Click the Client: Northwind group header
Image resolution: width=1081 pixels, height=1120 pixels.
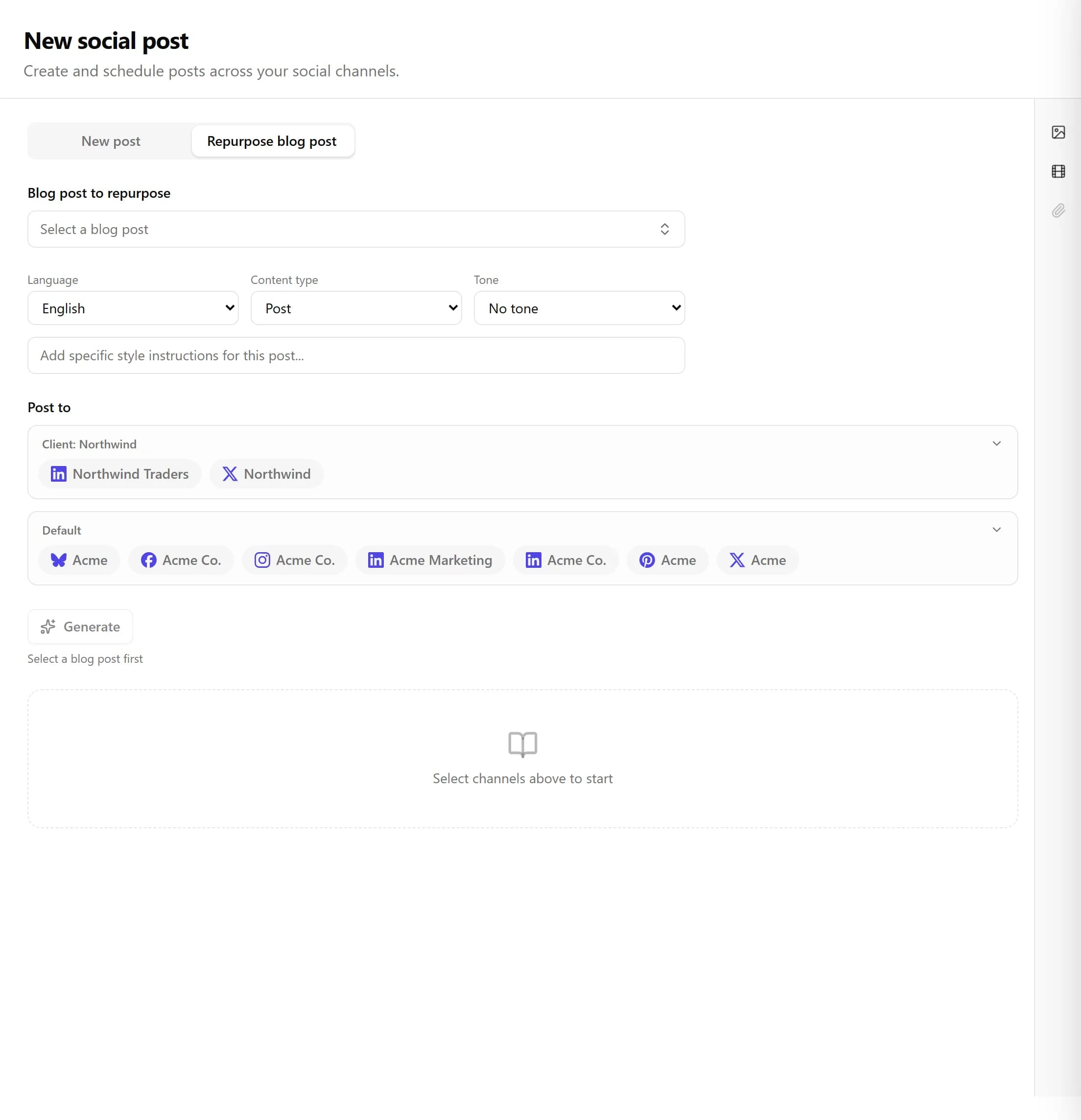tap(89, 444)
